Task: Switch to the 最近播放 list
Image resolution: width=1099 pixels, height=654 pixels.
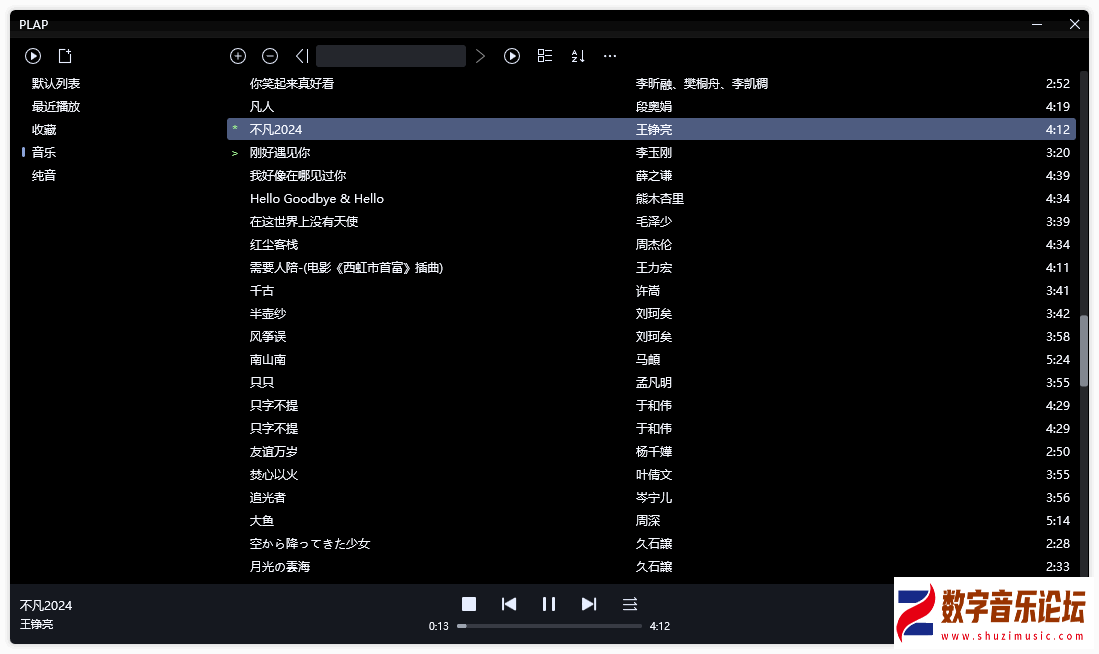Action: (56, 107)
